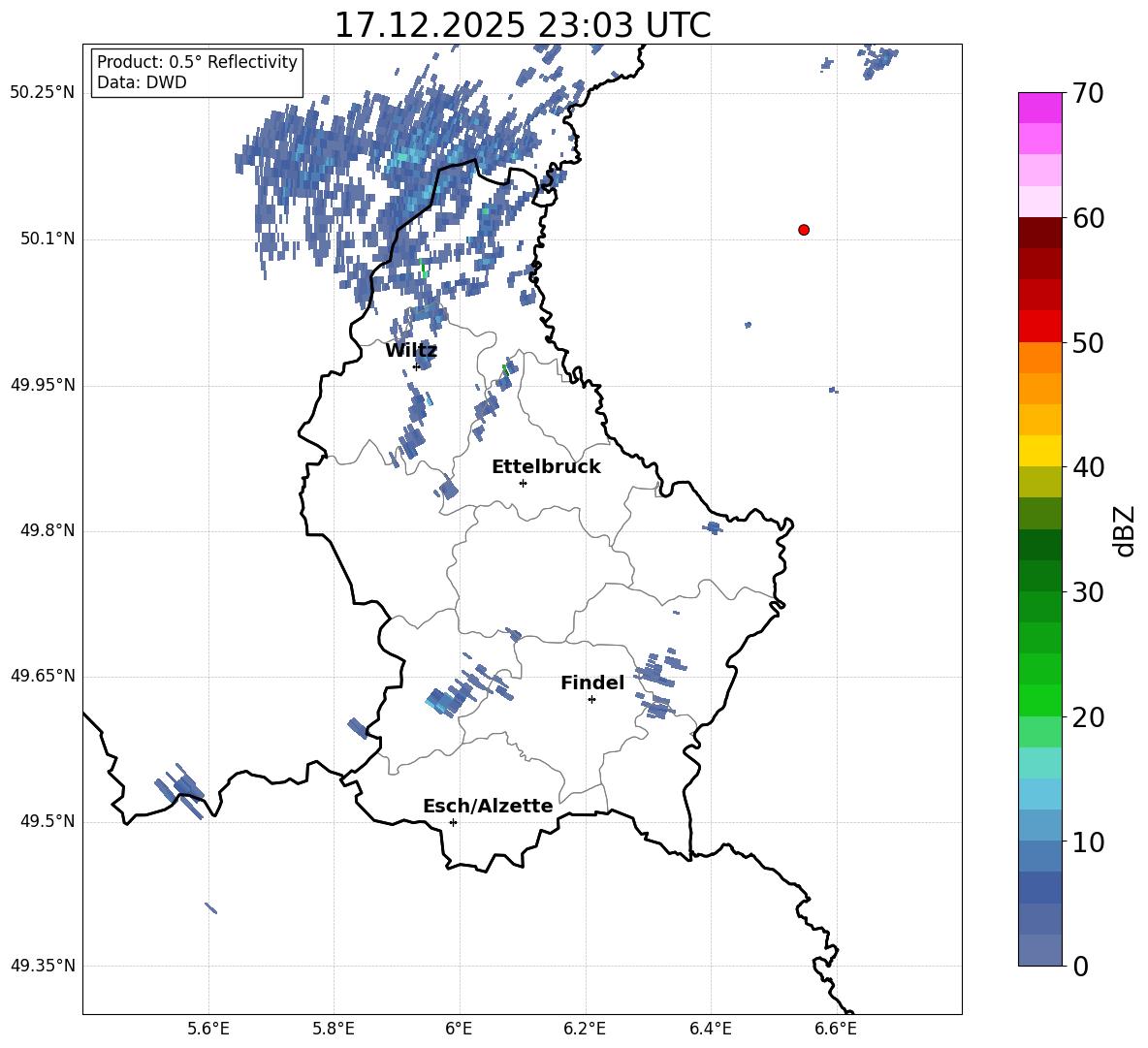Click the 6.2°E longitude label

[x=585, y=1029]
